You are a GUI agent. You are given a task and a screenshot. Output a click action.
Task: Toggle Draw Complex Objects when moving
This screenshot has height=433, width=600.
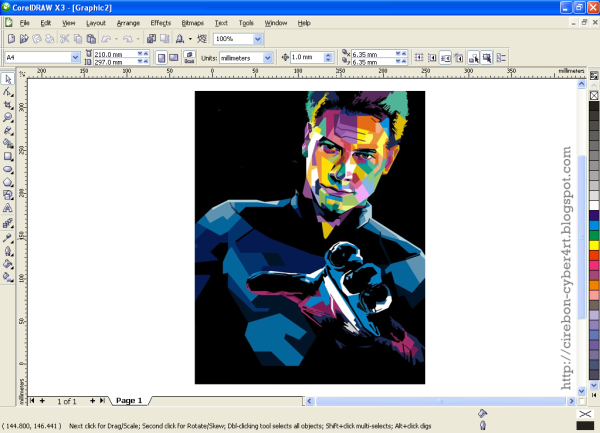(x=473, y=58)
